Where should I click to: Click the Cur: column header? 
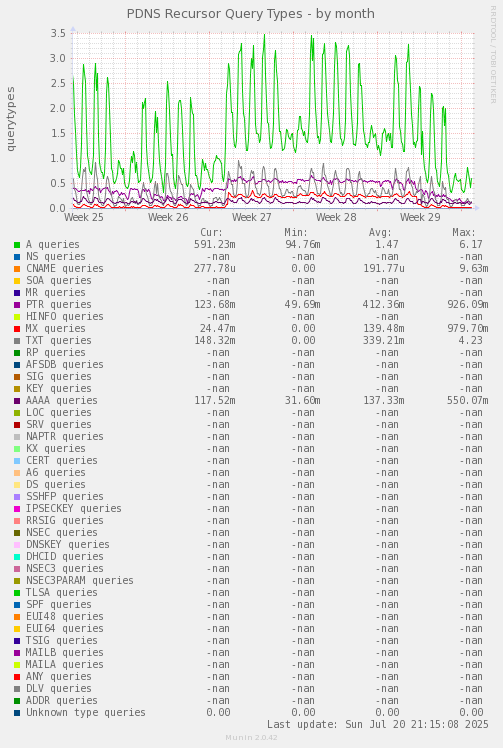coord(211,233)
